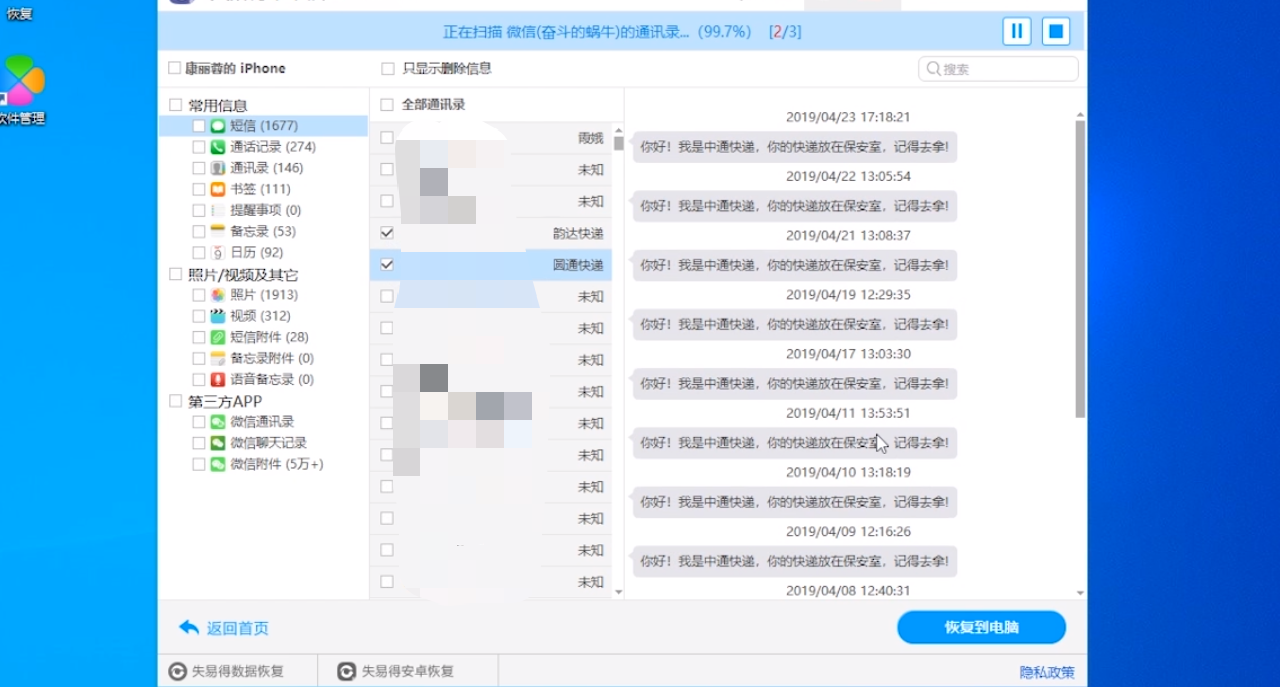
Task: Select the 通话记录 phone icon
Action: pyautogui.click(x=218, y=147)
